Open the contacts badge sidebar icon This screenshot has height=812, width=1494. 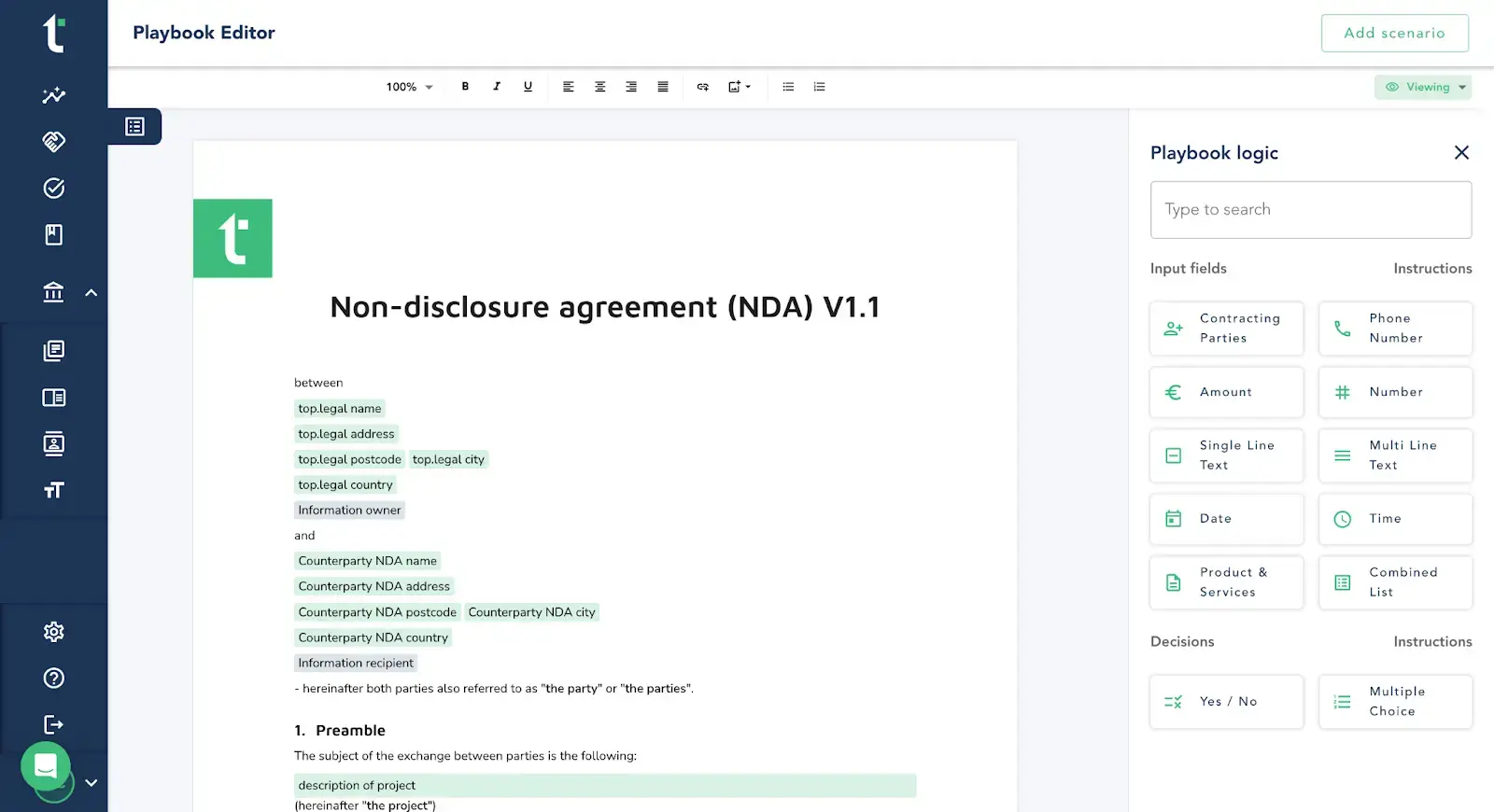point(54,444)
